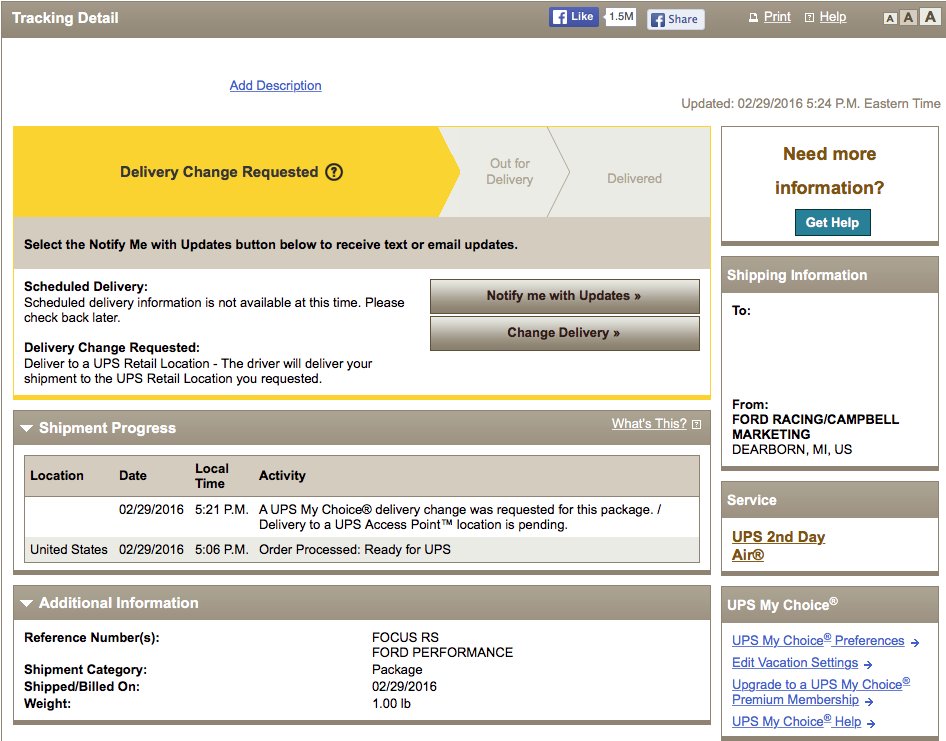Click the '5:06 P.M.' time cell
Viewport: 946px width, 741px height.
[221, 550]
